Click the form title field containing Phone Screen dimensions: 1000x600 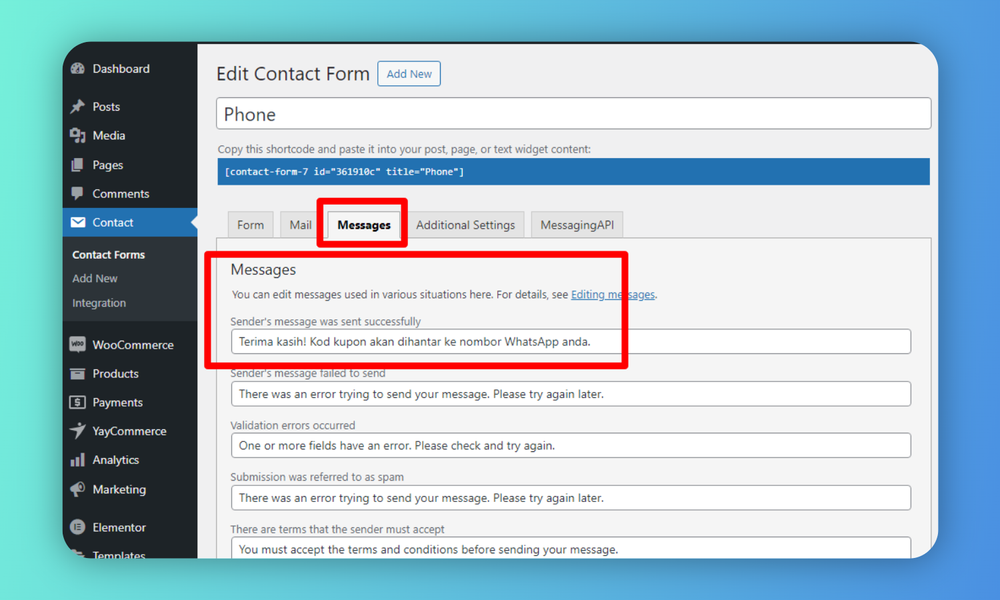(x=573, y=114)
